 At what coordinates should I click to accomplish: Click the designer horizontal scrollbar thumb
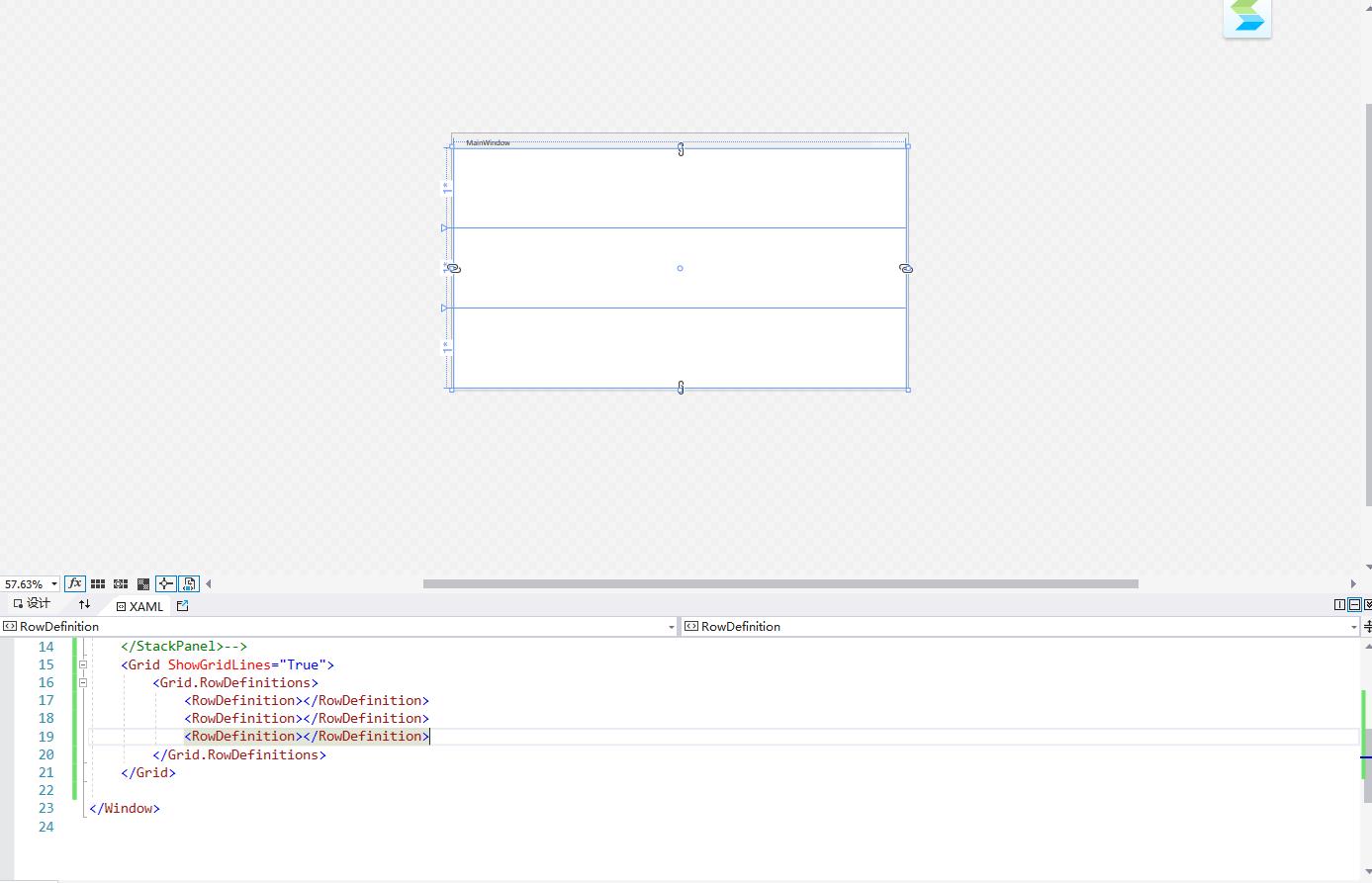click(780, 583)
